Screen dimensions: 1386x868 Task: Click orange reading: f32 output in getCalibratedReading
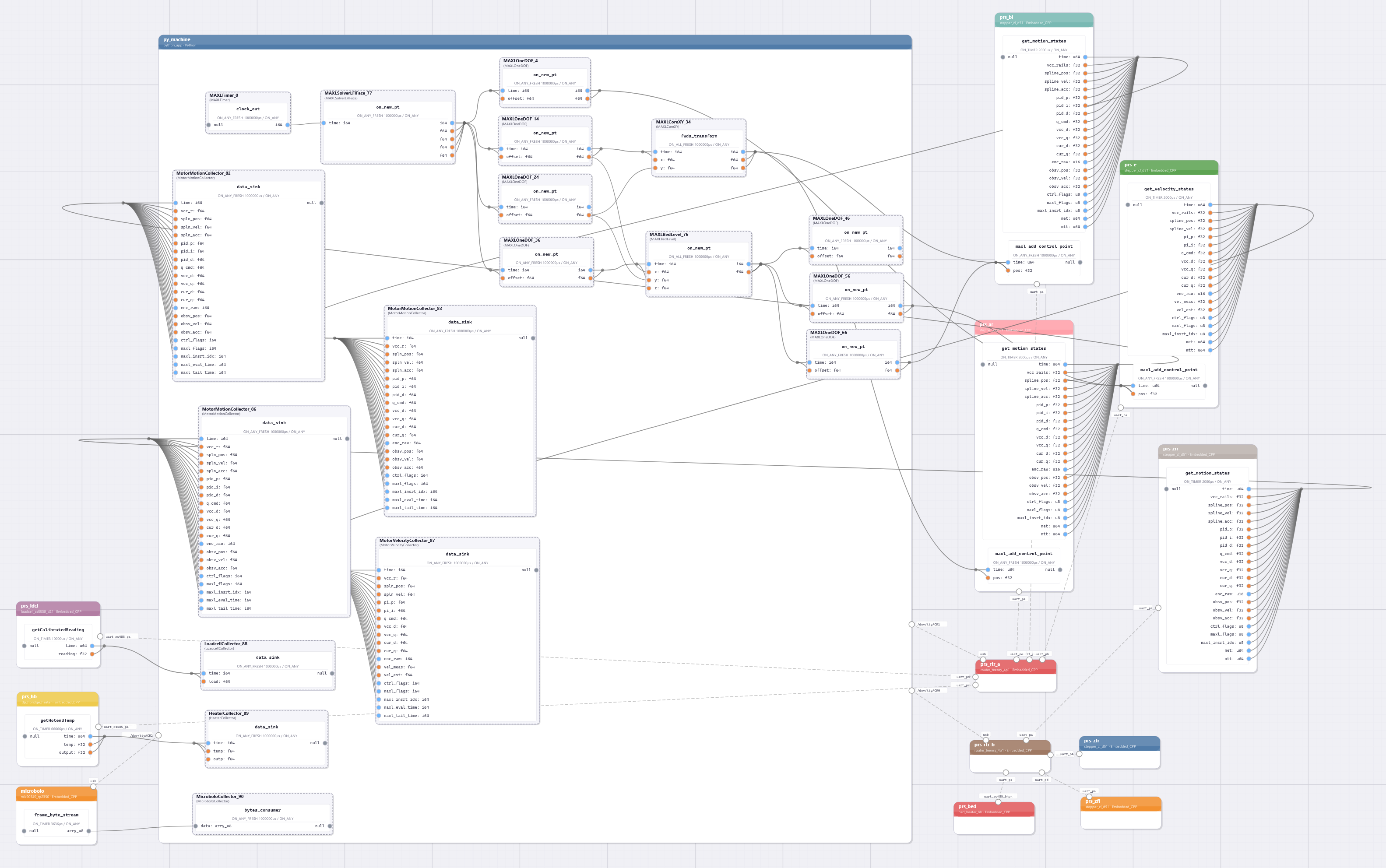(92, 654)
